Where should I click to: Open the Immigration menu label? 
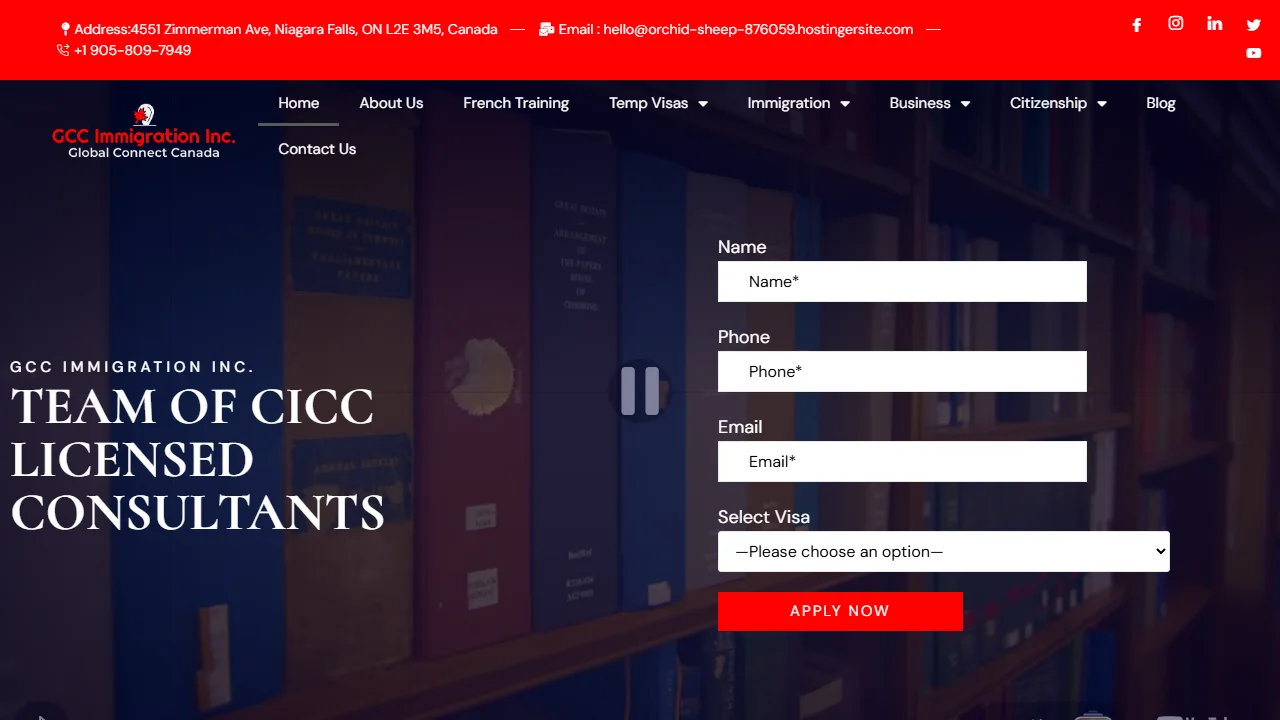(789, 103)
